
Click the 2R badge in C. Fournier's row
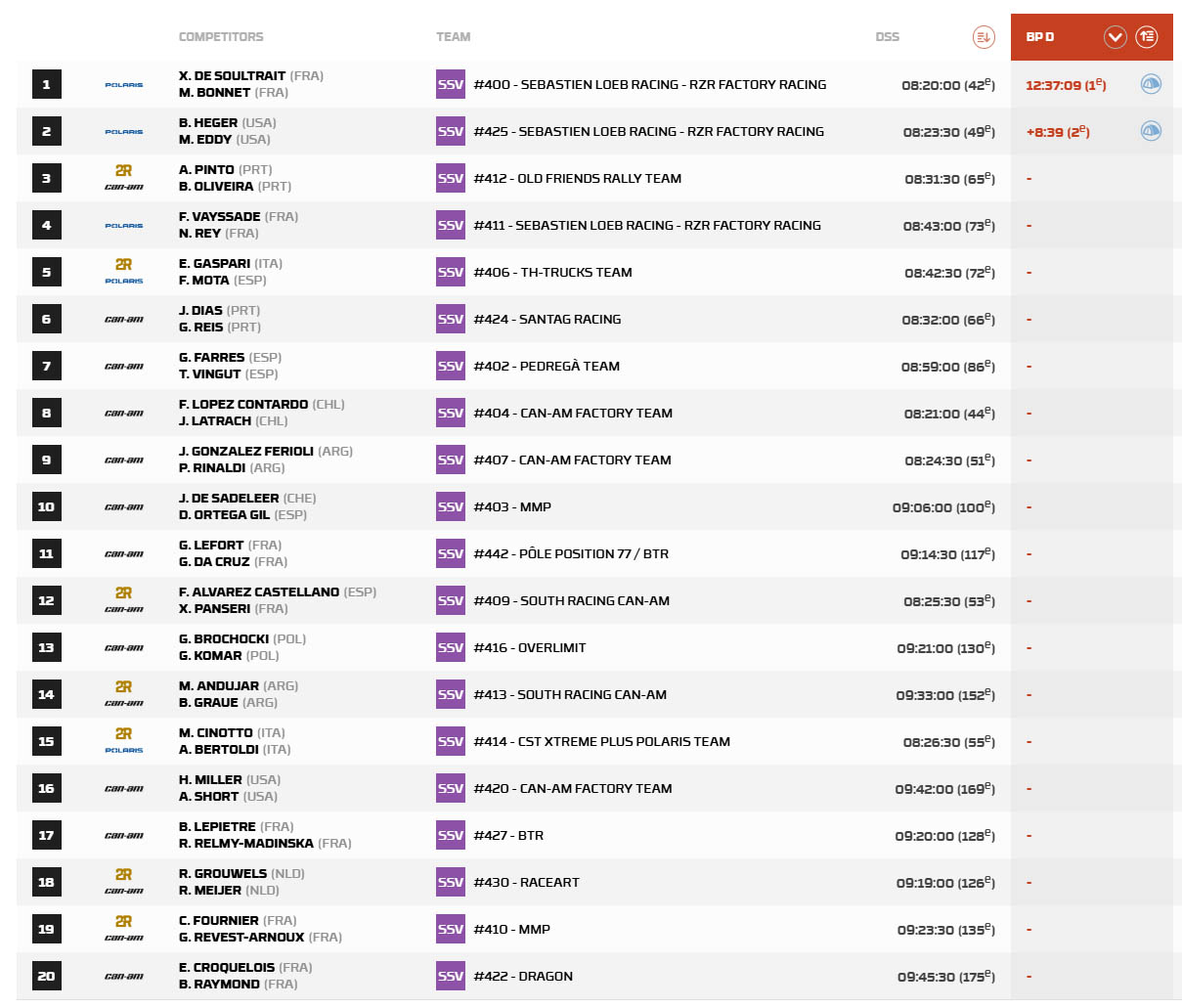[x=123, y=921]
